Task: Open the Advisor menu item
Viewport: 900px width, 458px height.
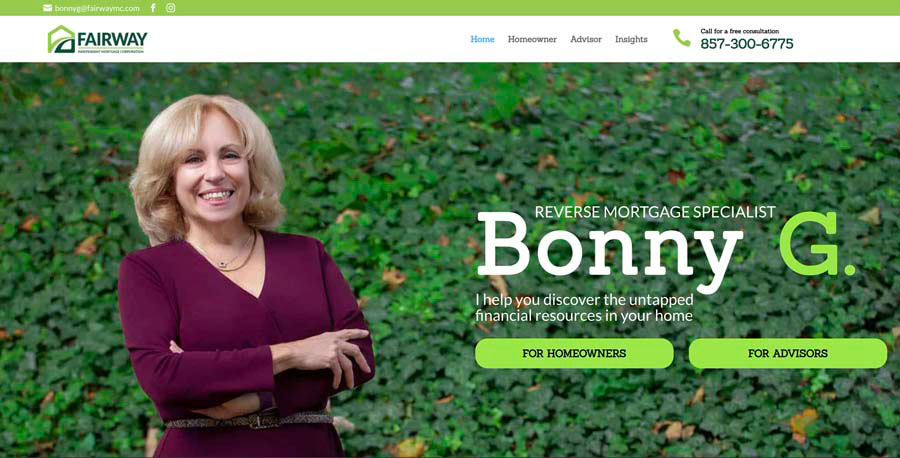Action: pos(586,39)
